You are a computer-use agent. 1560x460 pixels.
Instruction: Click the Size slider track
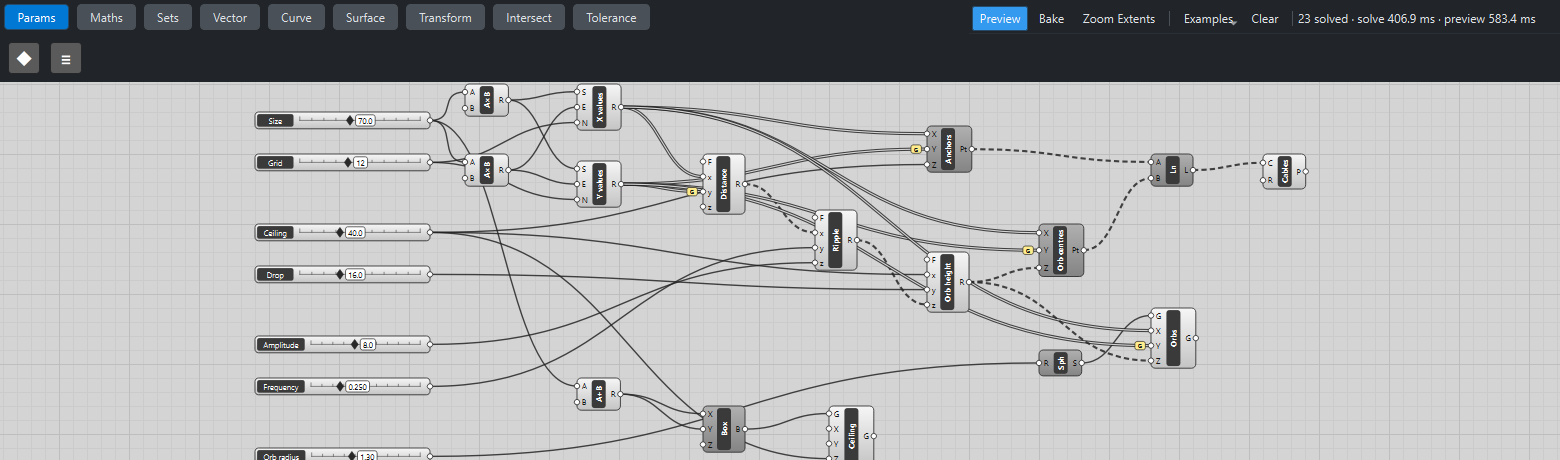coord(360,120)
